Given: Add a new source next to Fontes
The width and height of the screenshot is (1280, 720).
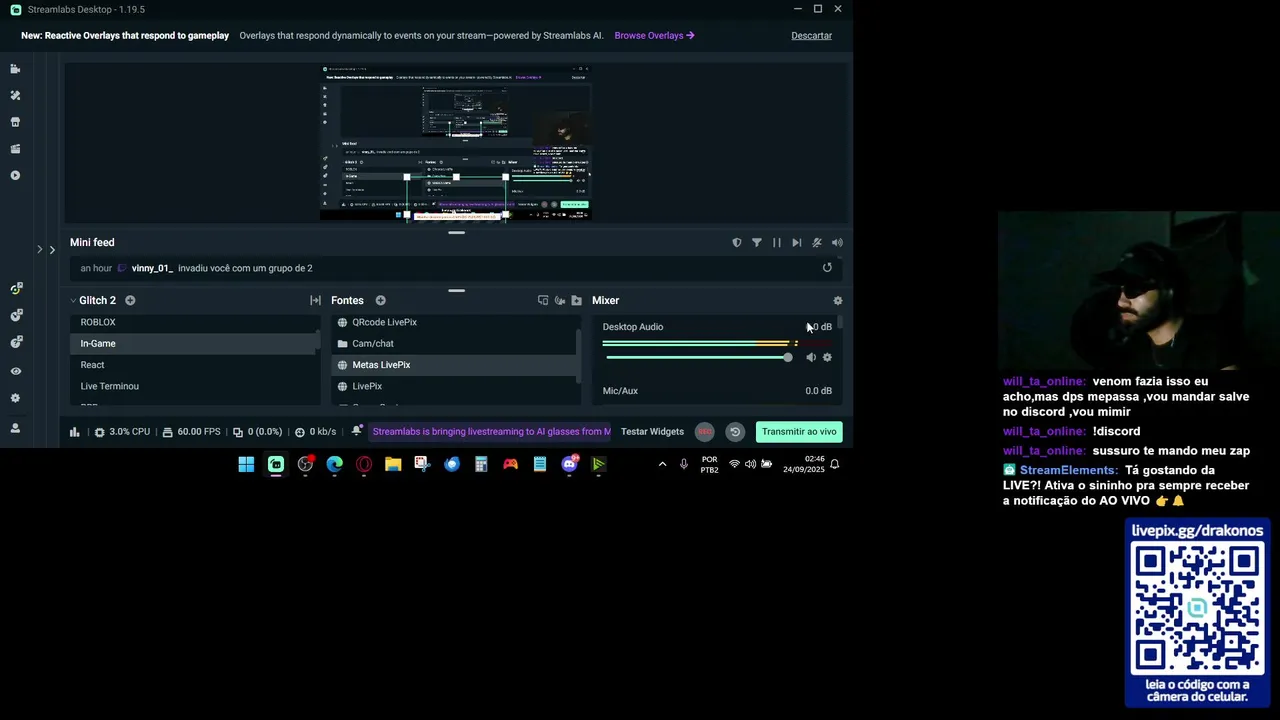Looking at the screenshot, I should (x=380, y=300).
